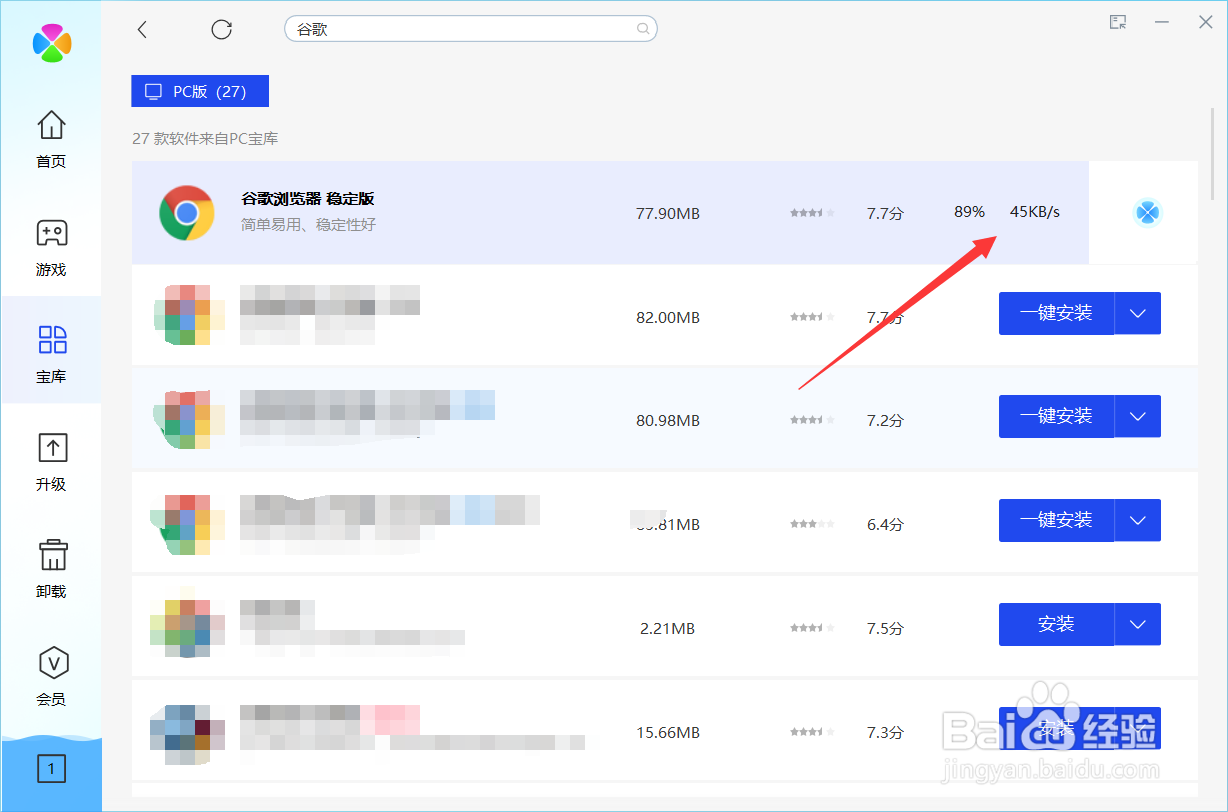
Task: Click the star rating of Chrome row
Action: click(x=813, y=213)
